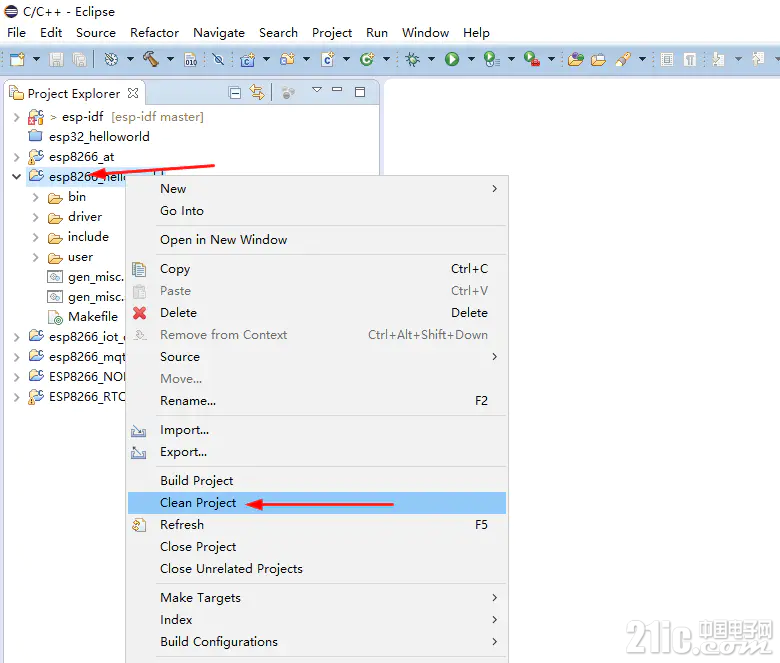Choose Clean Project in context menu
780x663 pixels.
click(x=317, y=503)
